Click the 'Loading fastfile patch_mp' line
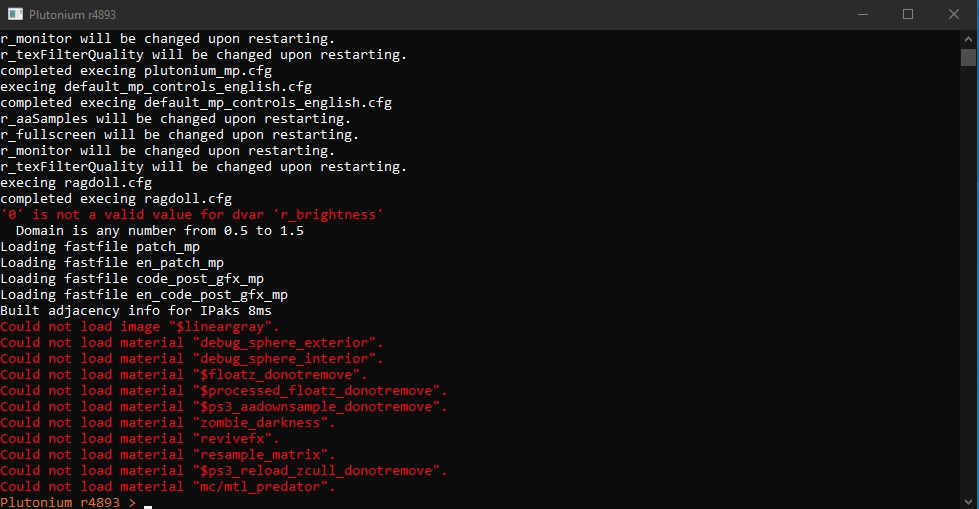Screen dimensions: 979x509 [x=100, y=247]
